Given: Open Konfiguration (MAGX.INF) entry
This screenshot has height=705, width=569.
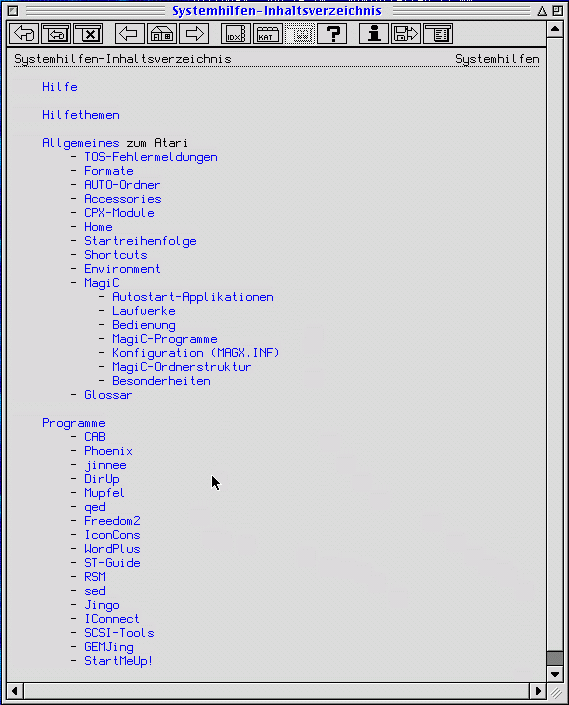Looking at the screenshot, I should coord(196,353).
